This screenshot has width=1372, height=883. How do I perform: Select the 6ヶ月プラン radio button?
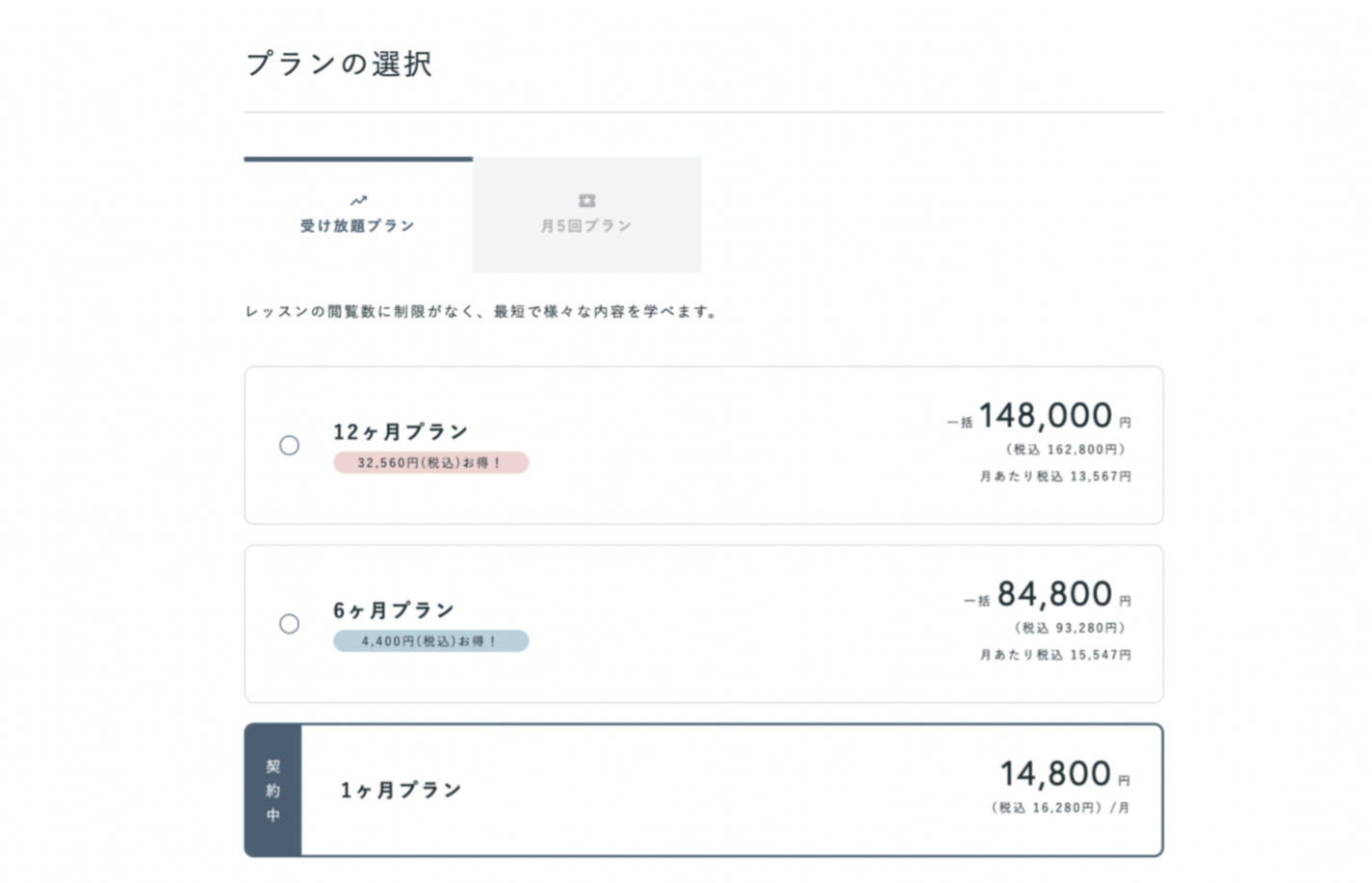289,624
